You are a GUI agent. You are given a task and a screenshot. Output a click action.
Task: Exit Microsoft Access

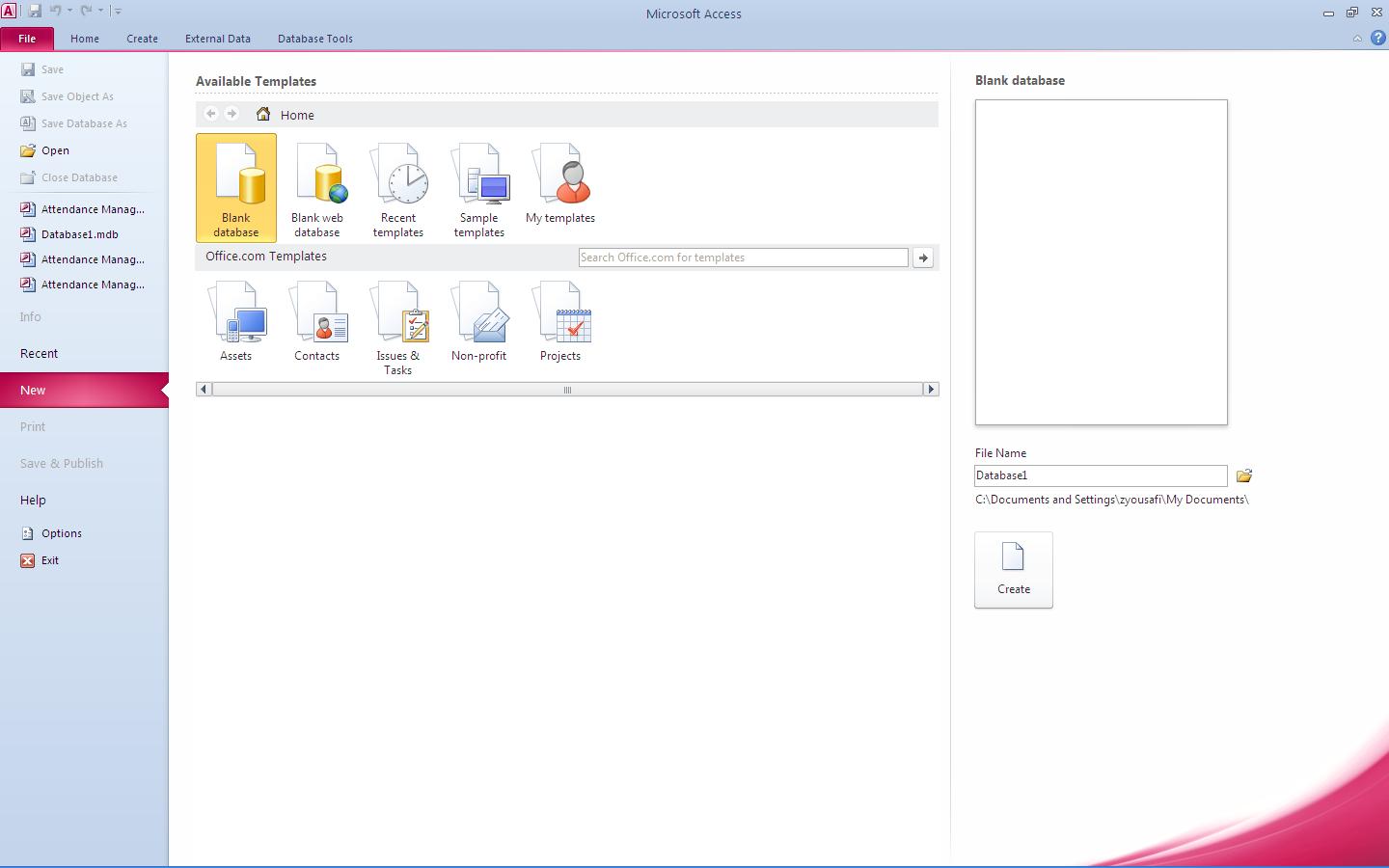coord(41,560)
